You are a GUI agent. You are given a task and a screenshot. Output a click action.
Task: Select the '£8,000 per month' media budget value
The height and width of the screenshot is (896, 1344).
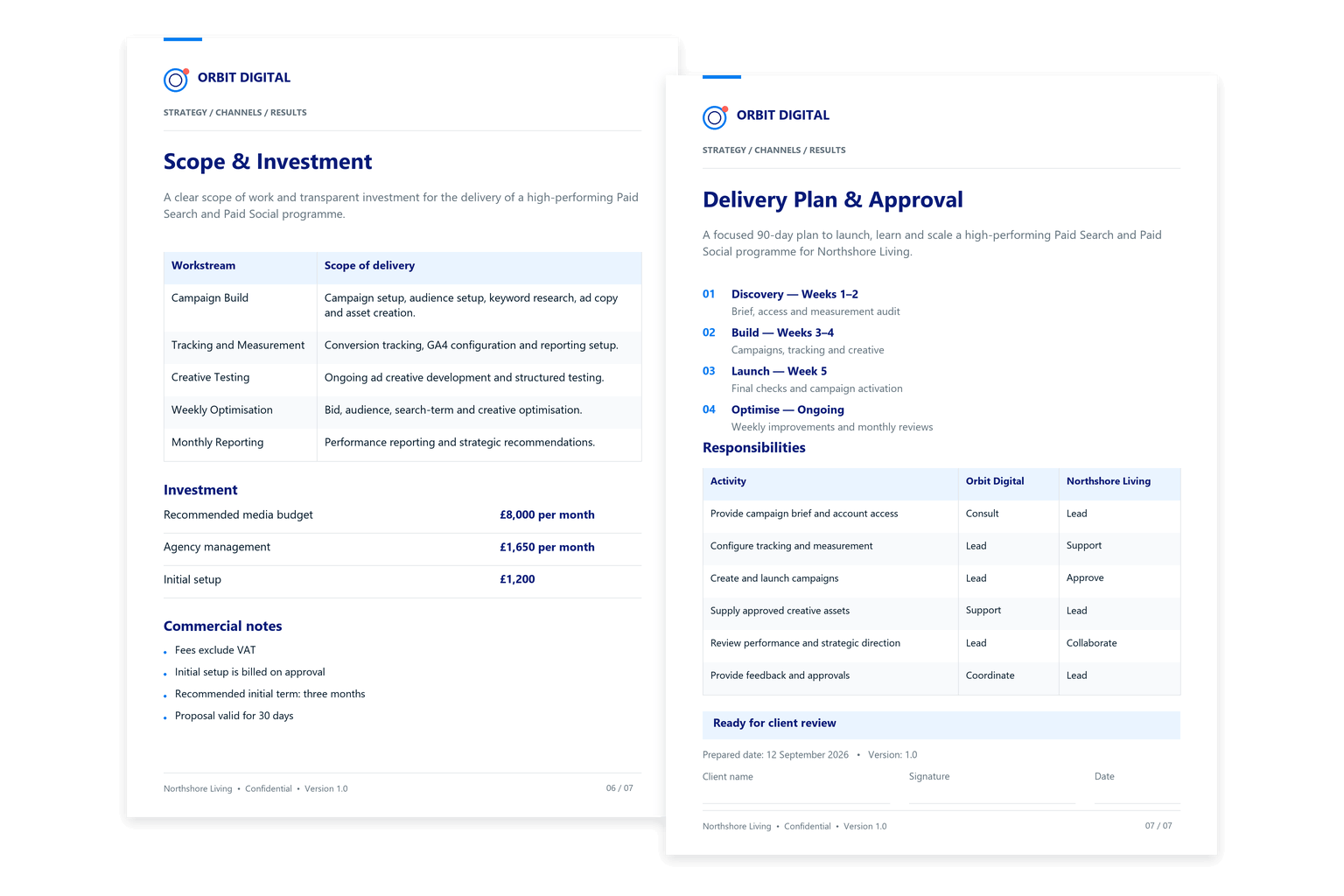coord(547,515)
